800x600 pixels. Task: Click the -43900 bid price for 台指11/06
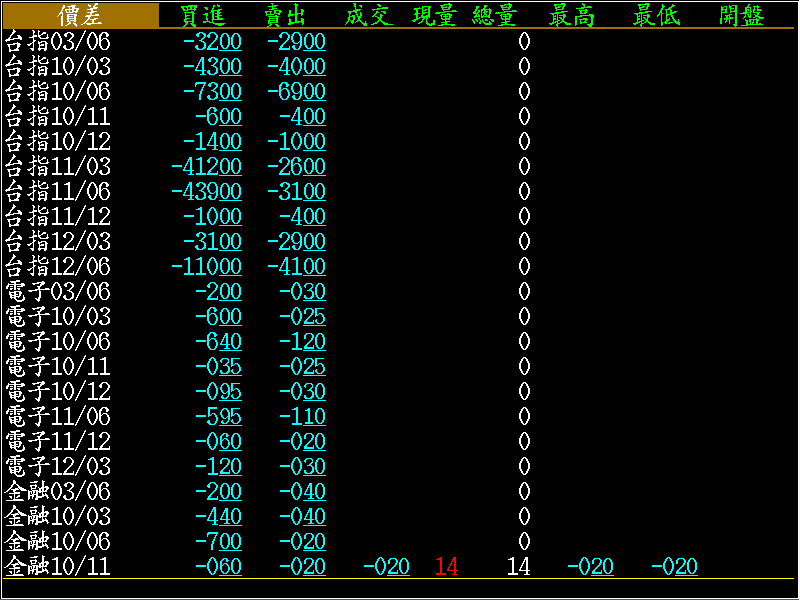pos(207,192)
